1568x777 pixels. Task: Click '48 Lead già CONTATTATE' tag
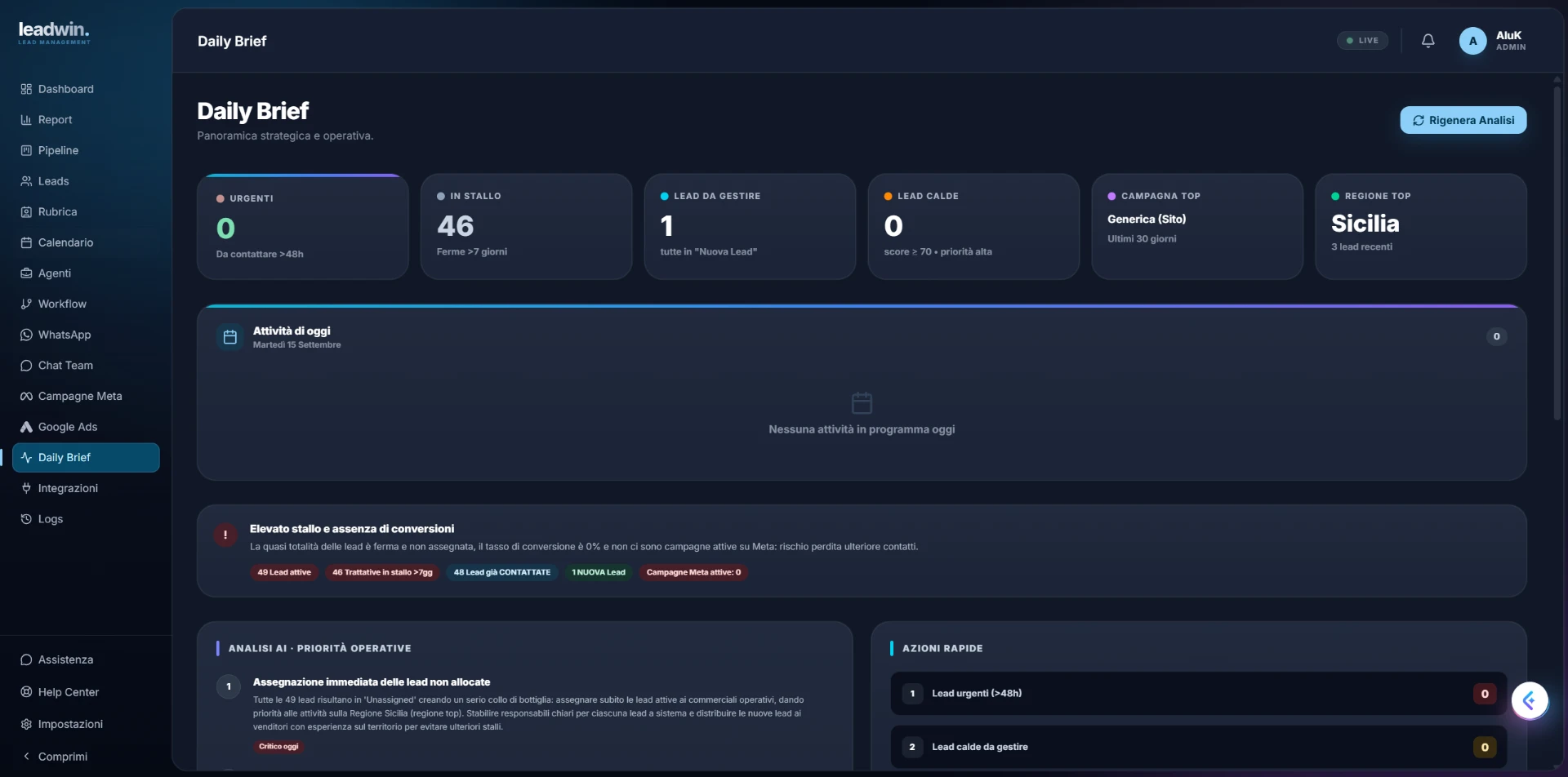[502, 572]
